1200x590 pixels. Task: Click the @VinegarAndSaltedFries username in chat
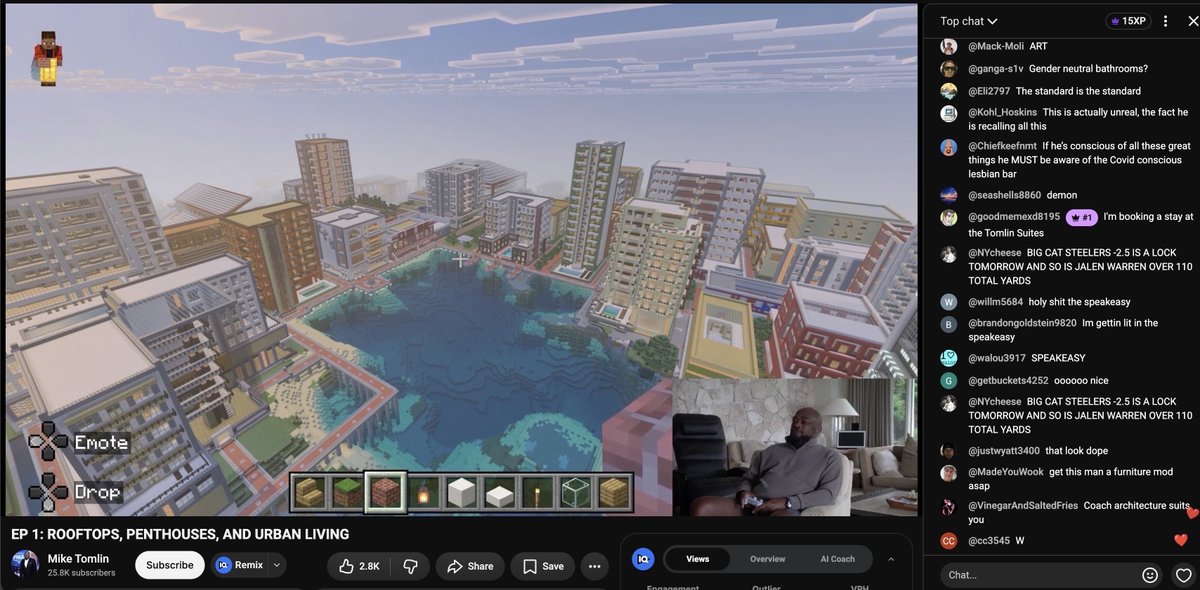click(x=1023, y=506)
